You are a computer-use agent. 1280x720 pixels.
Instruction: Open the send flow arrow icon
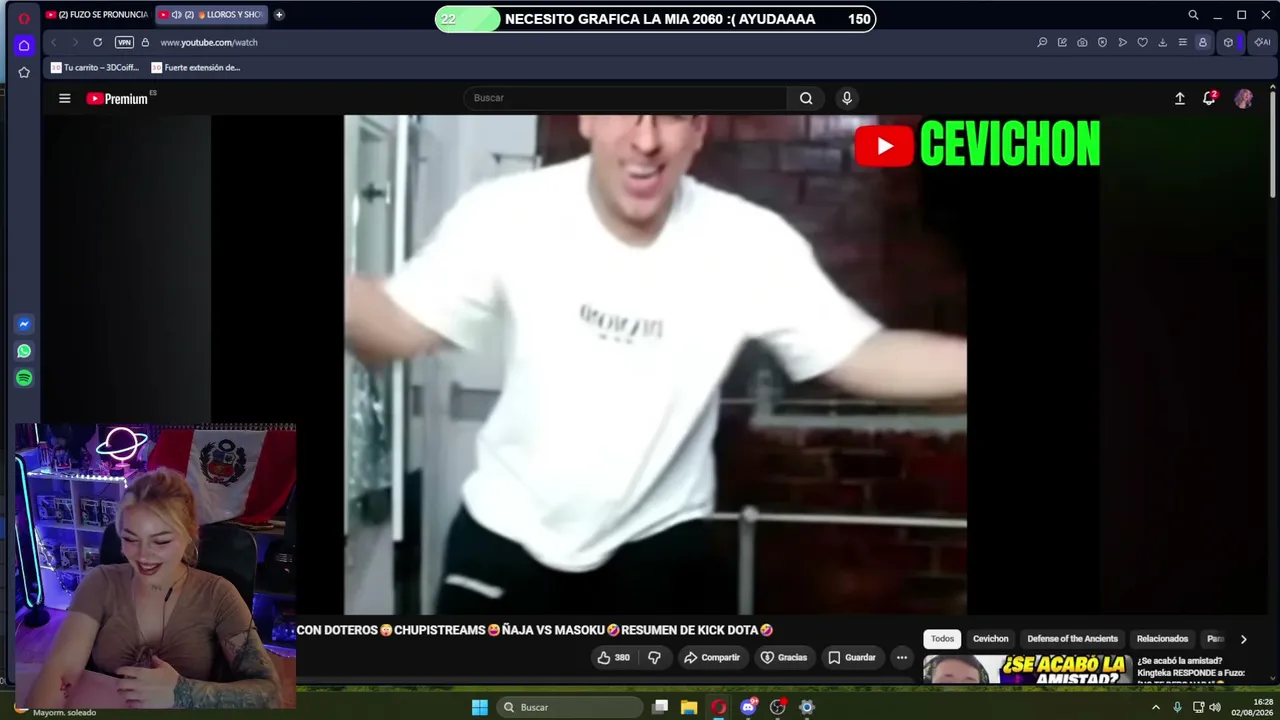(x=1122, y=42)
